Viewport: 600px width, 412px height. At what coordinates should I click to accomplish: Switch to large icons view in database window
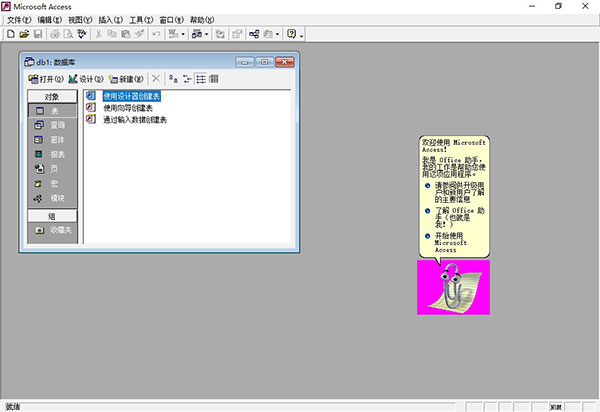coord(172,78)
